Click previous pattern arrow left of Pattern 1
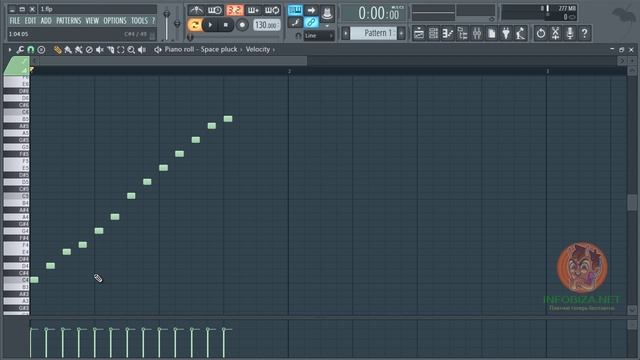Viewport: 640px width, 360px height. tap(346, 33)
